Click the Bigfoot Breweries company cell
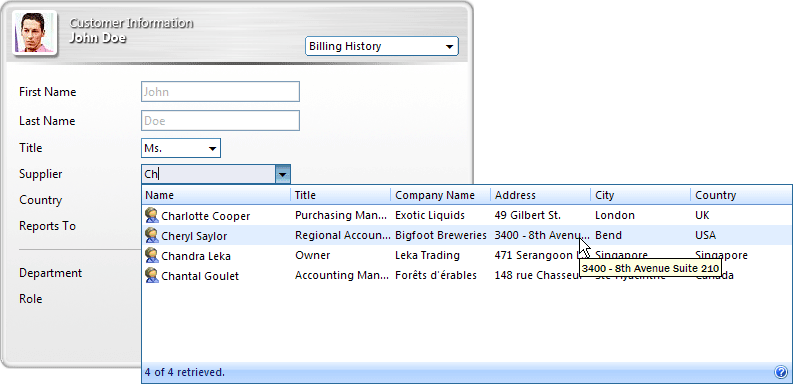The width and height of the screenshot is (793, 384). pos(440,235)
